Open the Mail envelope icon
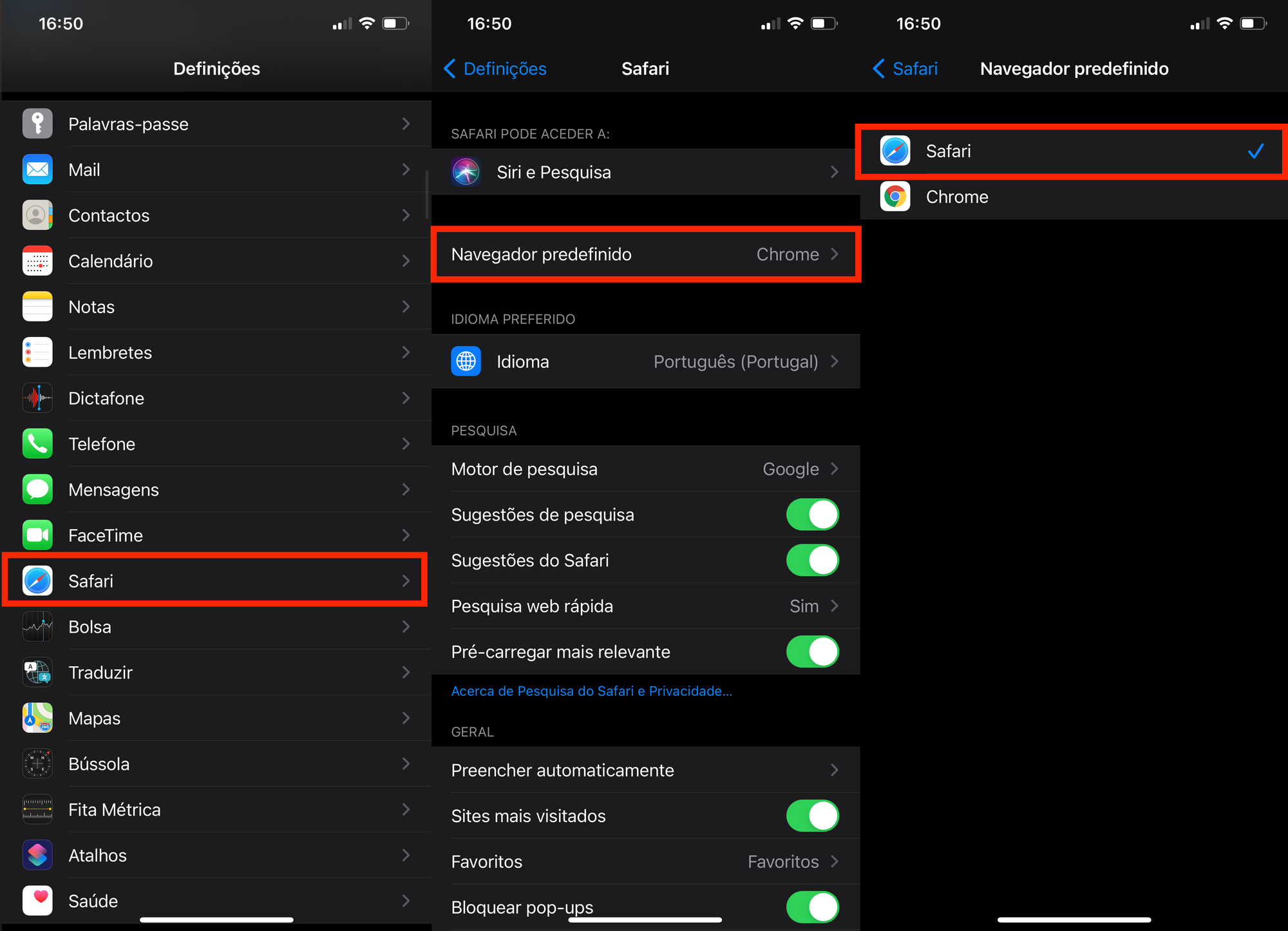 pos(37,169)
